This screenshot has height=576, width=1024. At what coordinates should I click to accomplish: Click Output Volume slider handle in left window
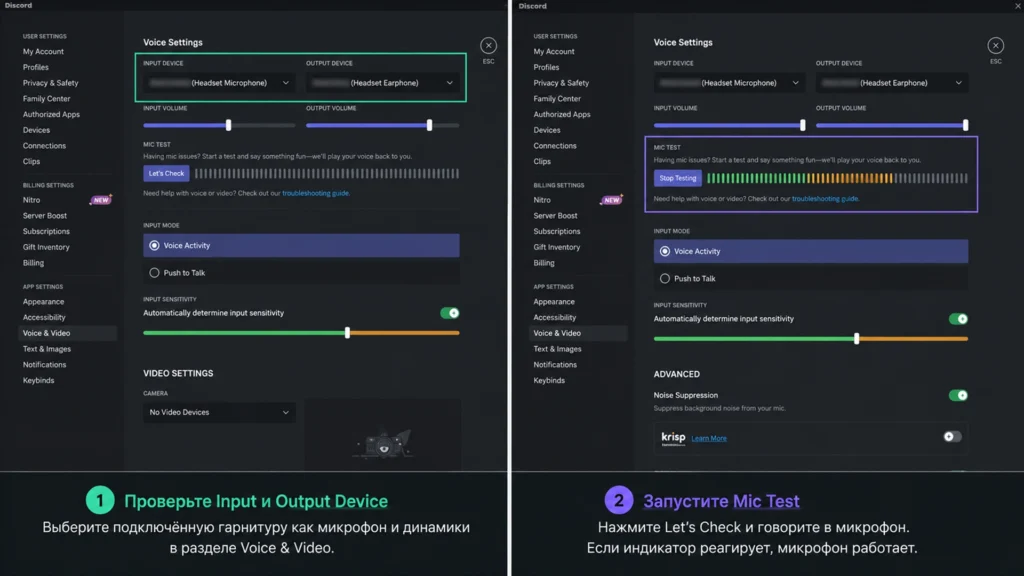click(x=429, y=125)
